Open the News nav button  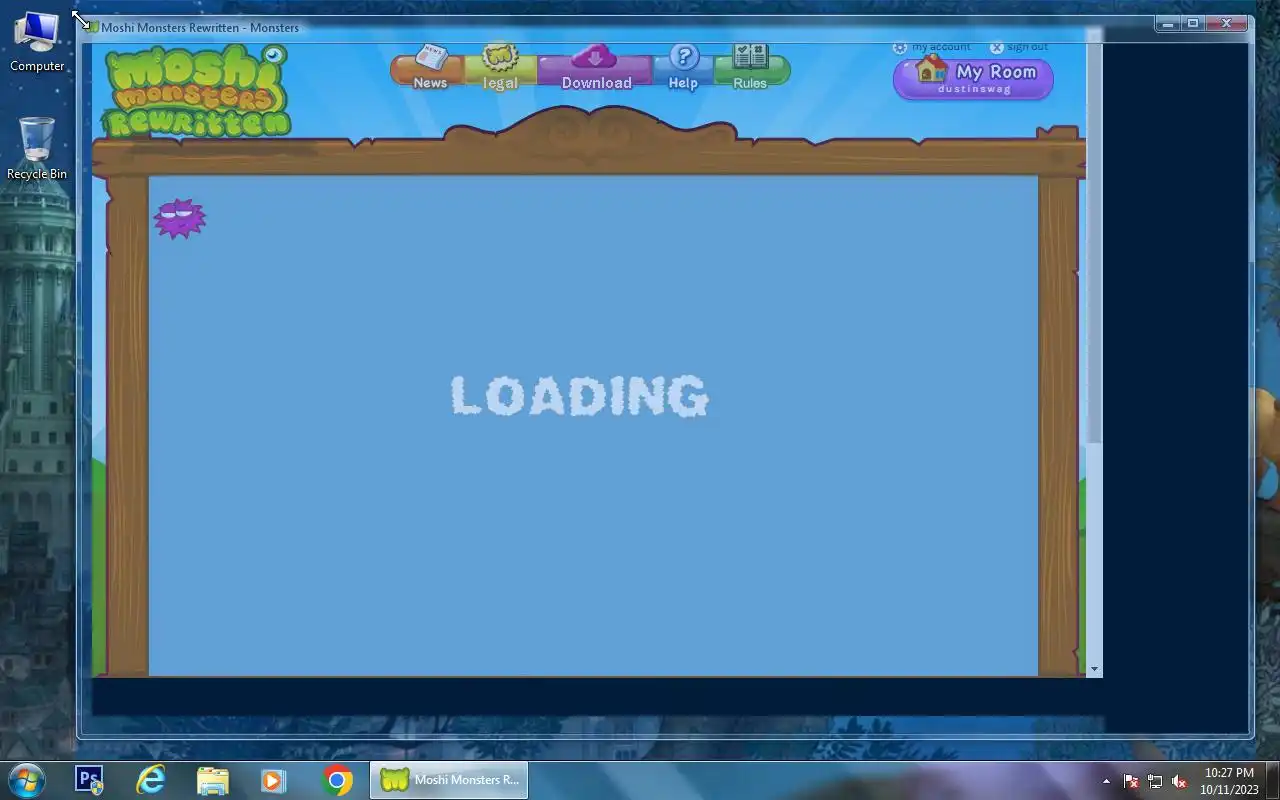[x=429, y=68]
